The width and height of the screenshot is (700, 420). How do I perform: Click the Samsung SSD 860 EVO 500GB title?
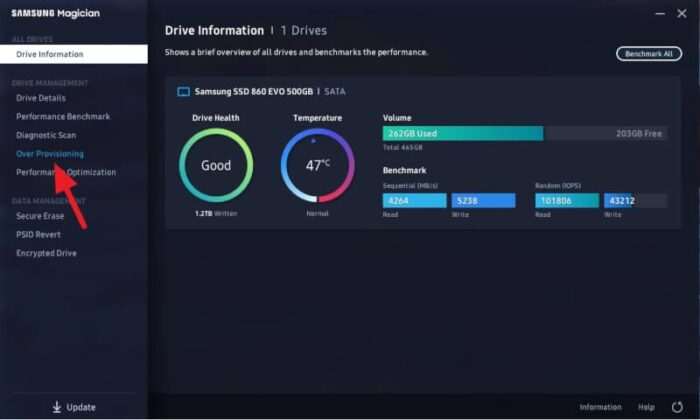tap(254, 91)
